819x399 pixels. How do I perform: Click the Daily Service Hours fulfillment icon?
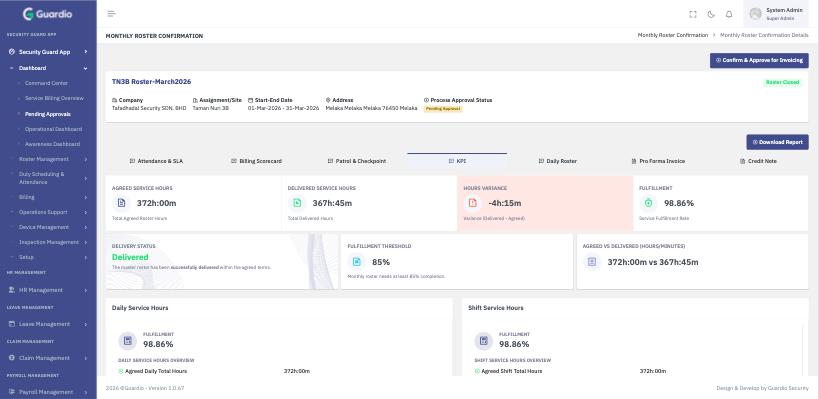coord(127,341)
